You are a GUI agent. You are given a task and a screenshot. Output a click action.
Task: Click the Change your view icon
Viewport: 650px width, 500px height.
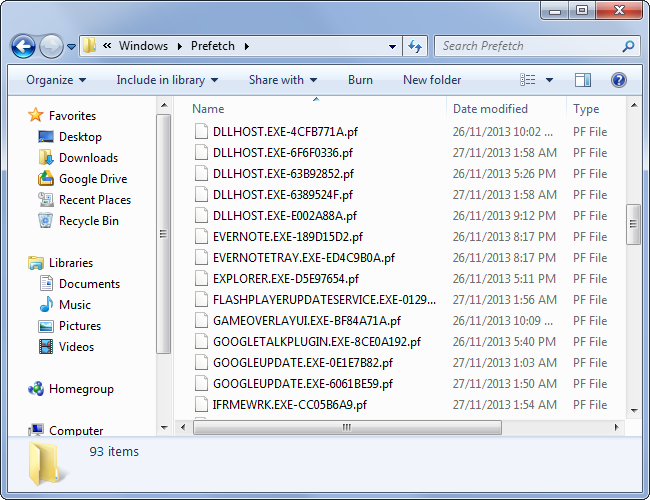click(528, 80)
